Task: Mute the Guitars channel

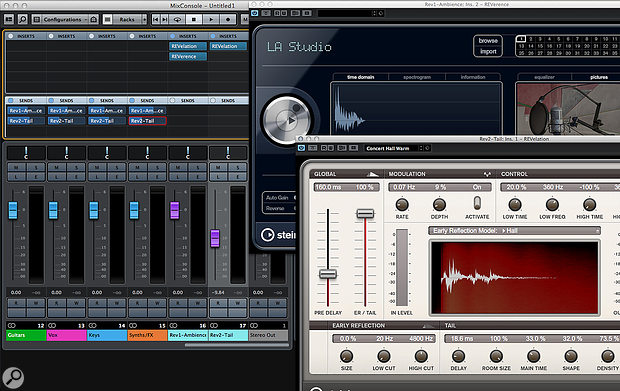Action: [x=16, y=168]
